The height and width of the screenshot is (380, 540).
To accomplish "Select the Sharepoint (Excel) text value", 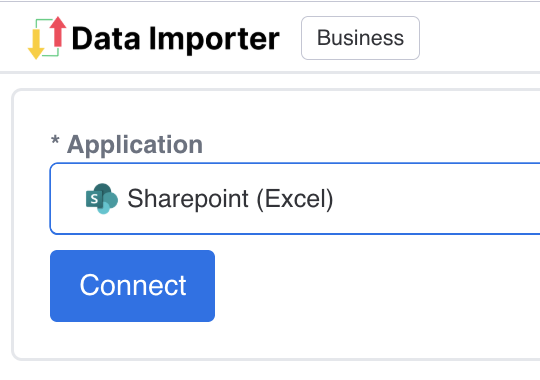I will point(230,199).
